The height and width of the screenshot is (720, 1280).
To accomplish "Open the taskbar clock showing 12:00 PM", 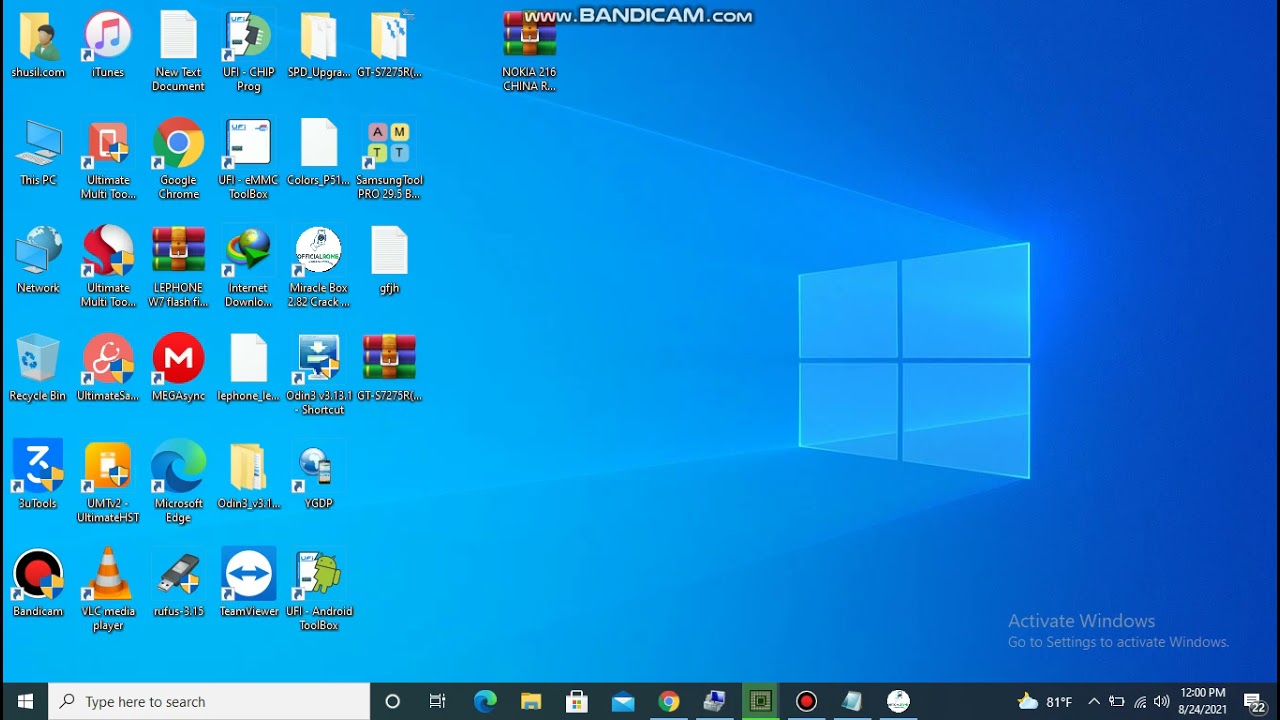I will [x=1202, y=701].
